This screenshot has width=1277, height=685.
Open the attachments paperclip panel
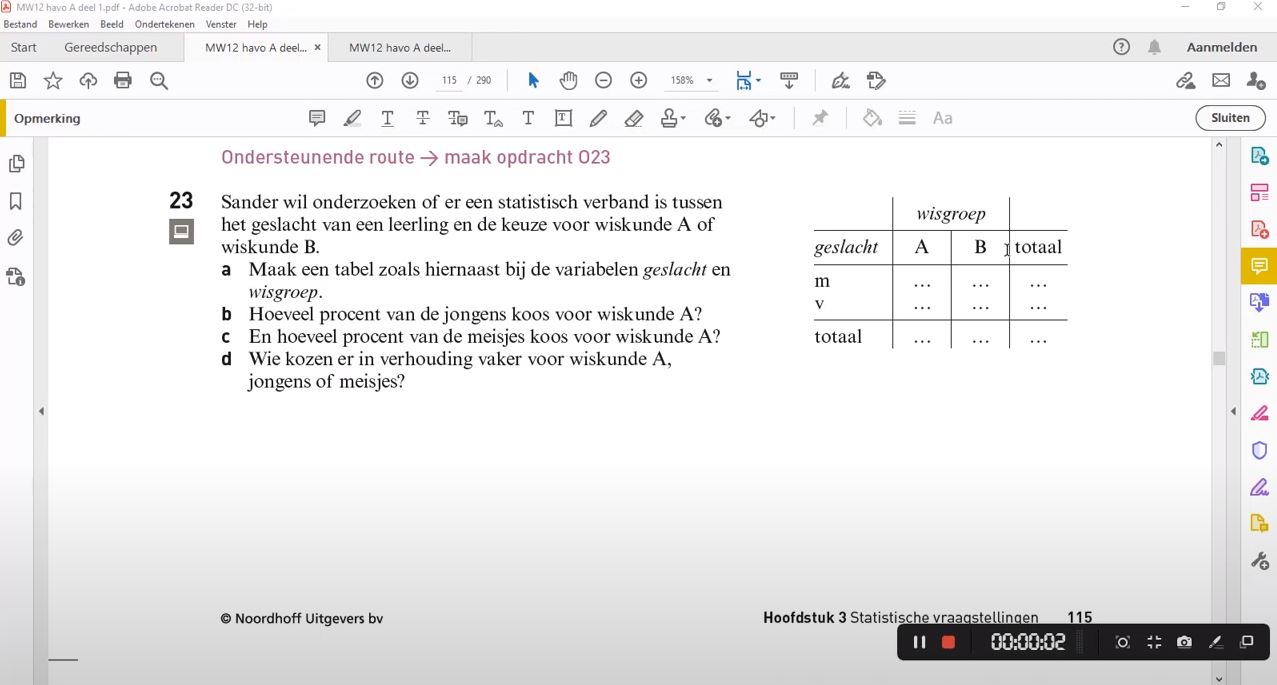[16, 238]
